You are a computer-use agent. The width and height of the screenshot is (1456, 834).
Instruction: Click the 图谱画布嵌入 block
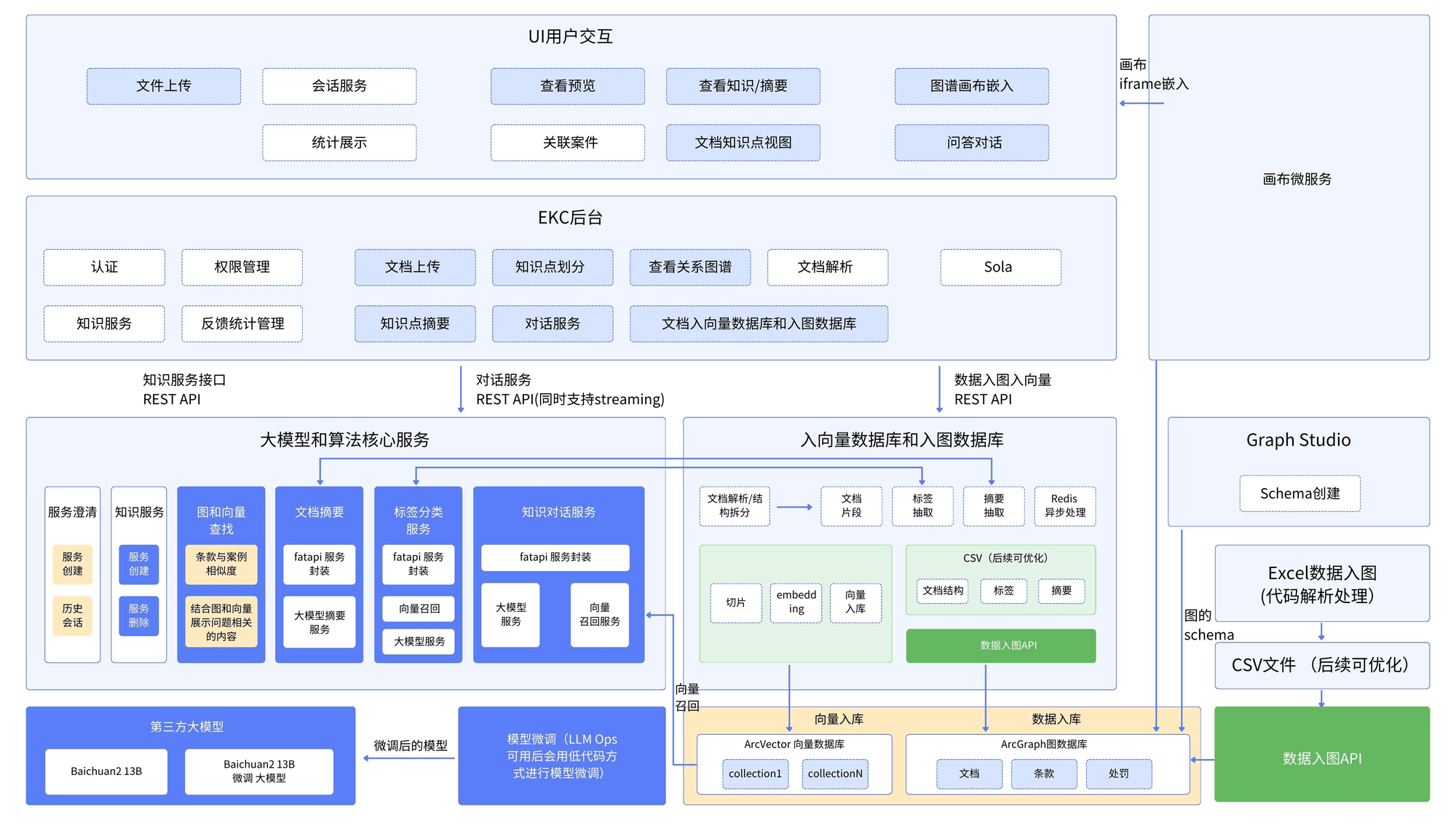971,86
